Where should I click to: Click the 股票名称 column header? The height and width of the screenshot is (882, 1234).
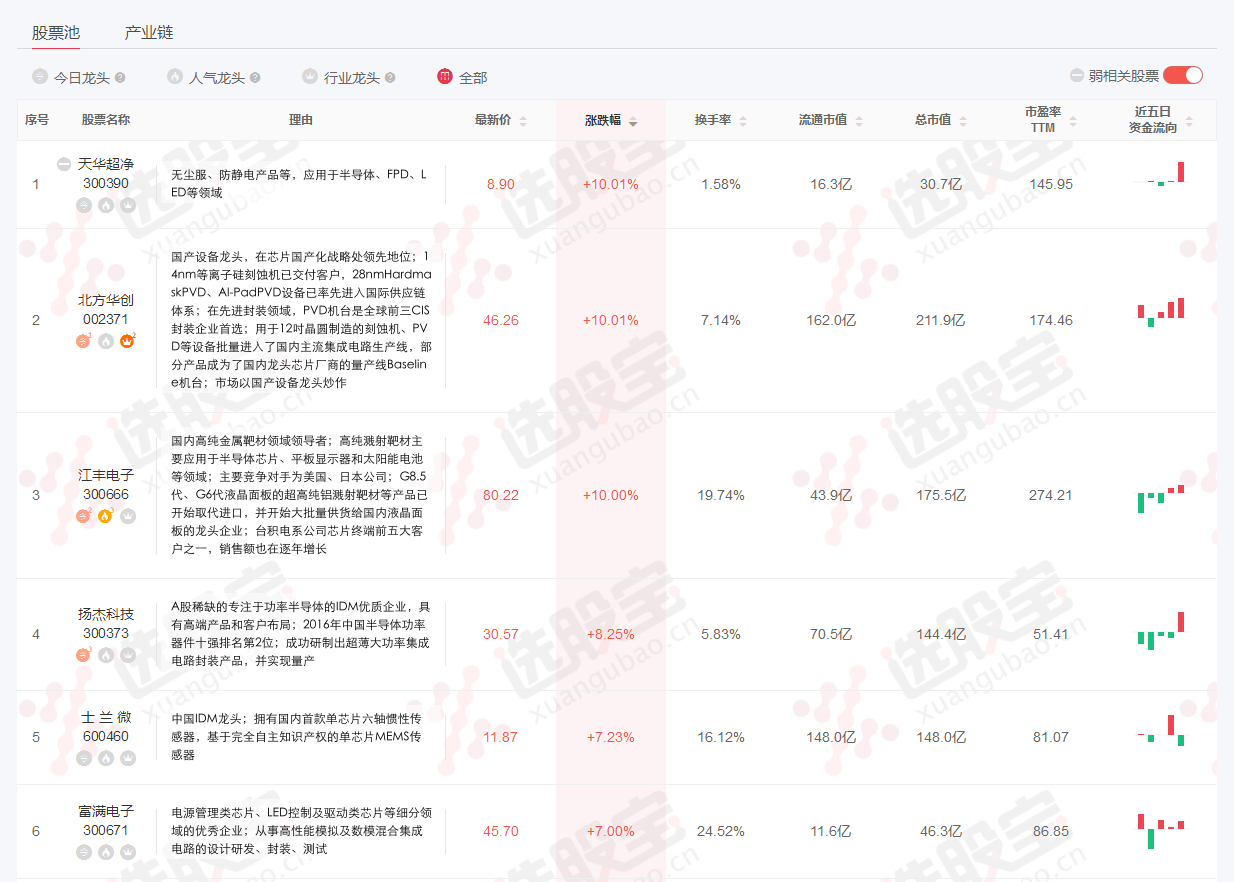106,120
